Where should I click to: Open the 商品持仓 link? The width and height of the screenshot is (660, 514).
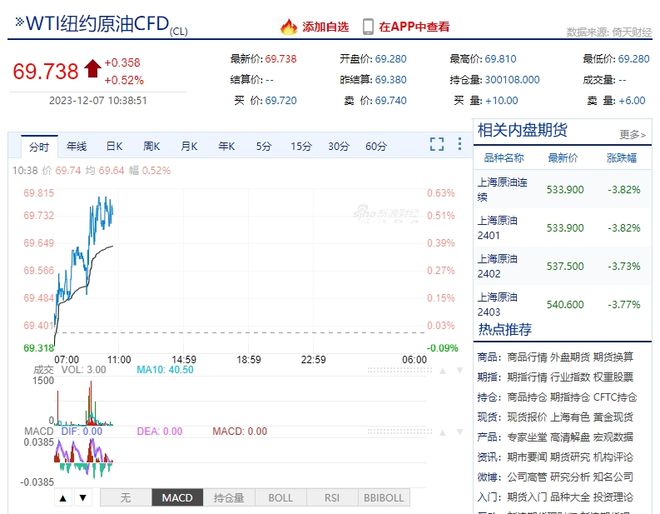point(527,397)
